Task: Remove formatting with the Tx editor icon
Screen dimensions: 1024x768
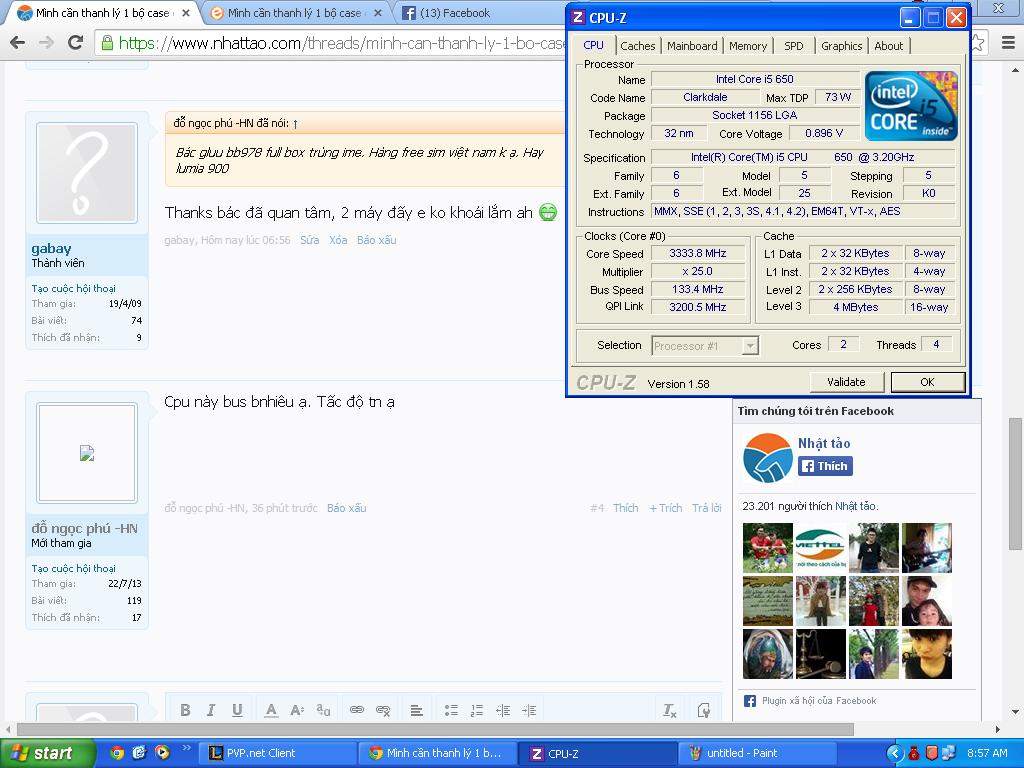Action: [669, 710]
